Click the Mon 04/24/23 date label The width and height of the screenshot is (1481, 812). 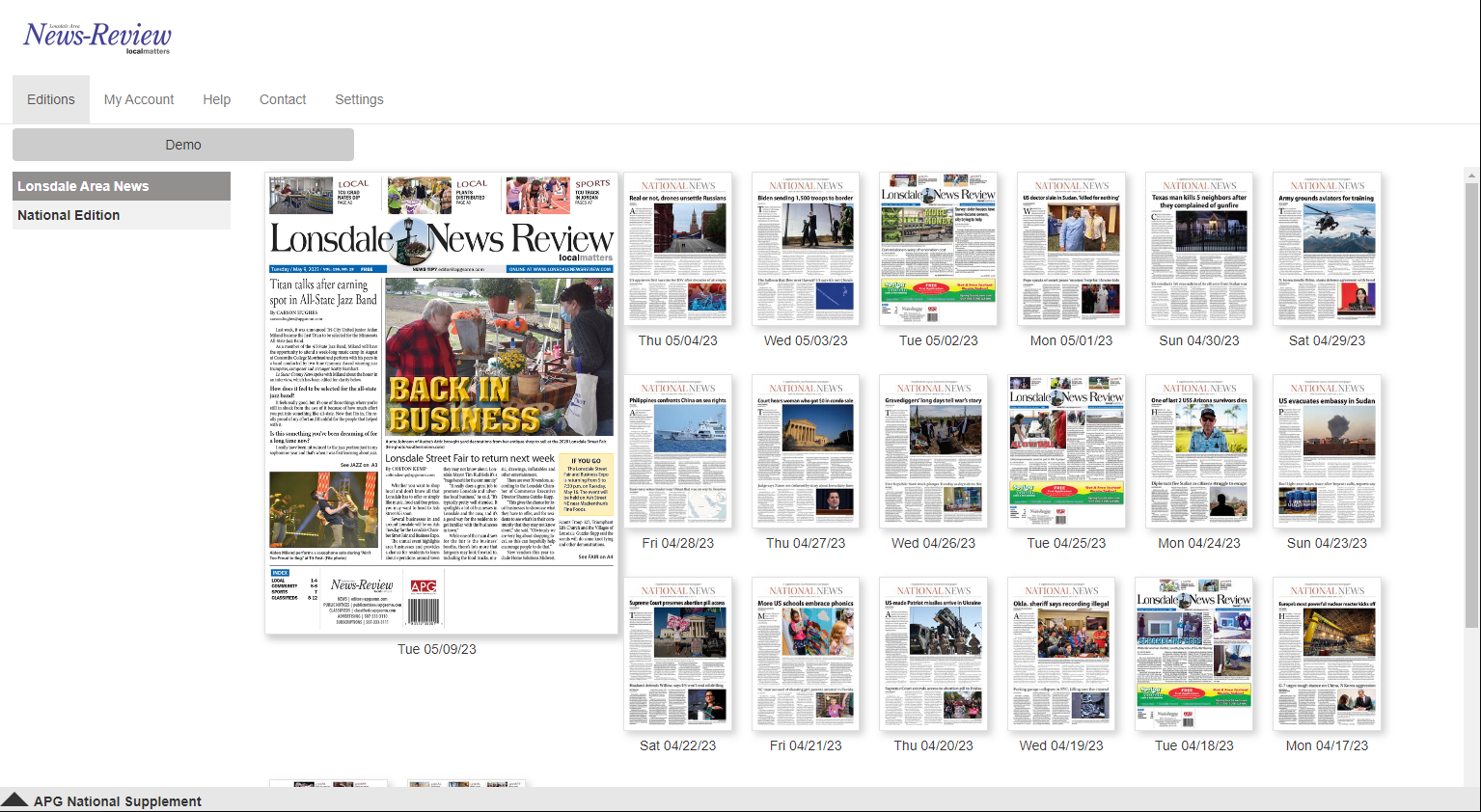1199,543
